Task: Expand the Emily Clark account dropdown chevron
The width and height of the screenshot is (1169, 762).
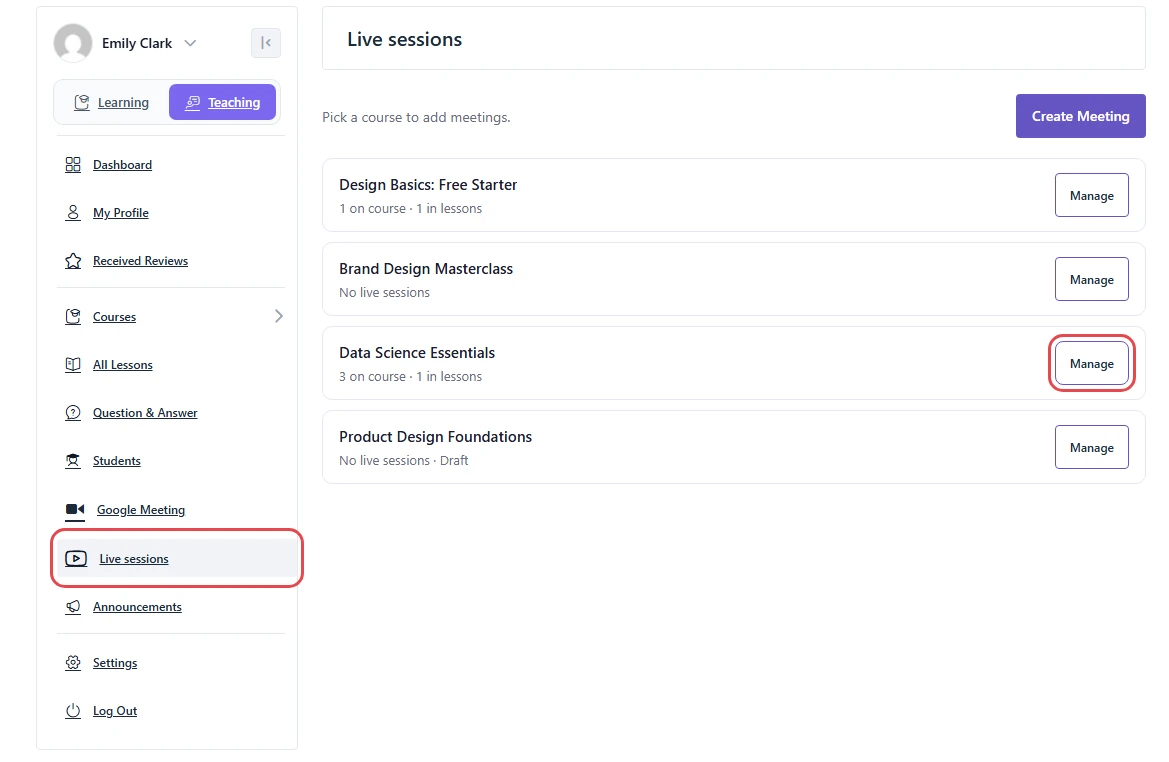Action: tap(190, 43)
